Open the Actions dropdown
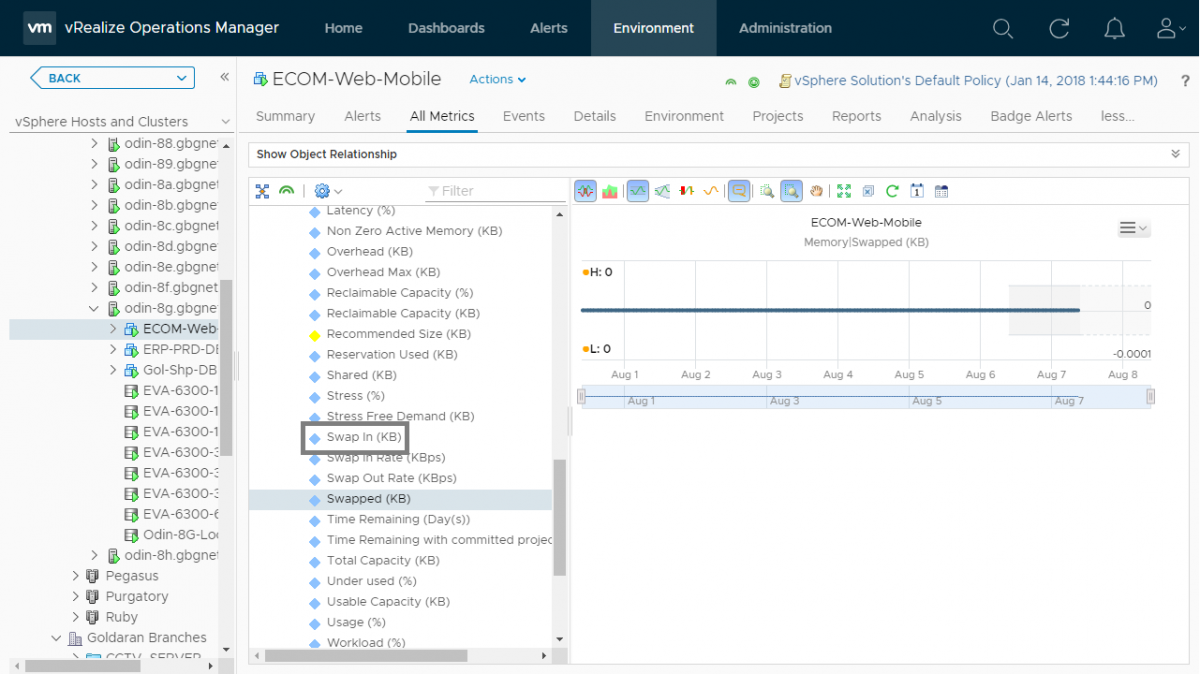Viewport: 1200px width, 674px height. 497,79
